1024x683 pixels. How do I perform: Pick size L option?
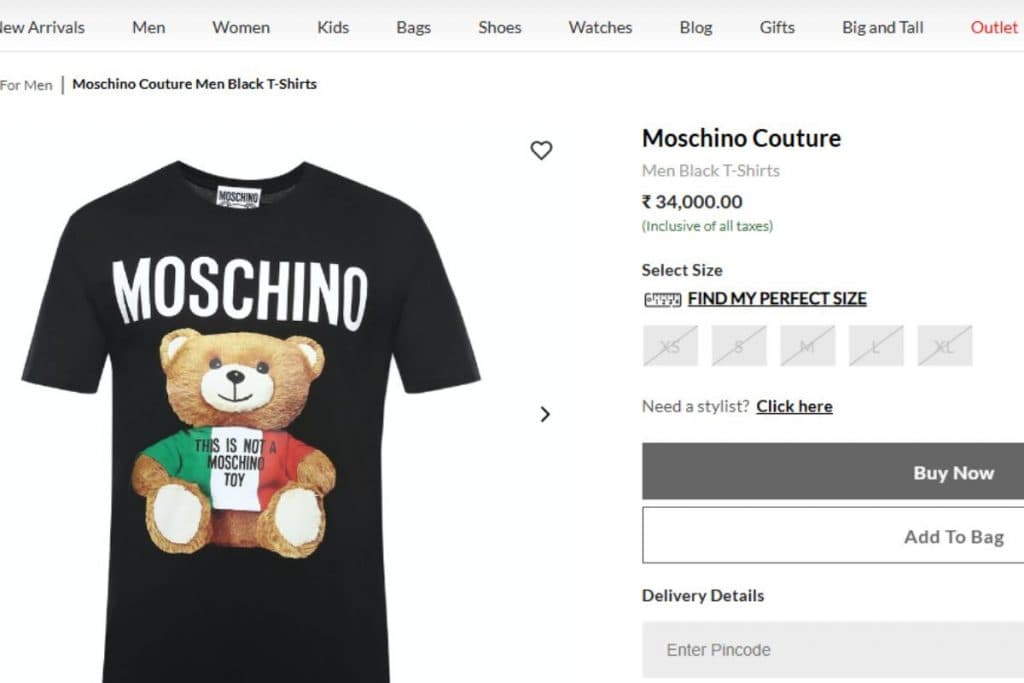pos(876,346)
